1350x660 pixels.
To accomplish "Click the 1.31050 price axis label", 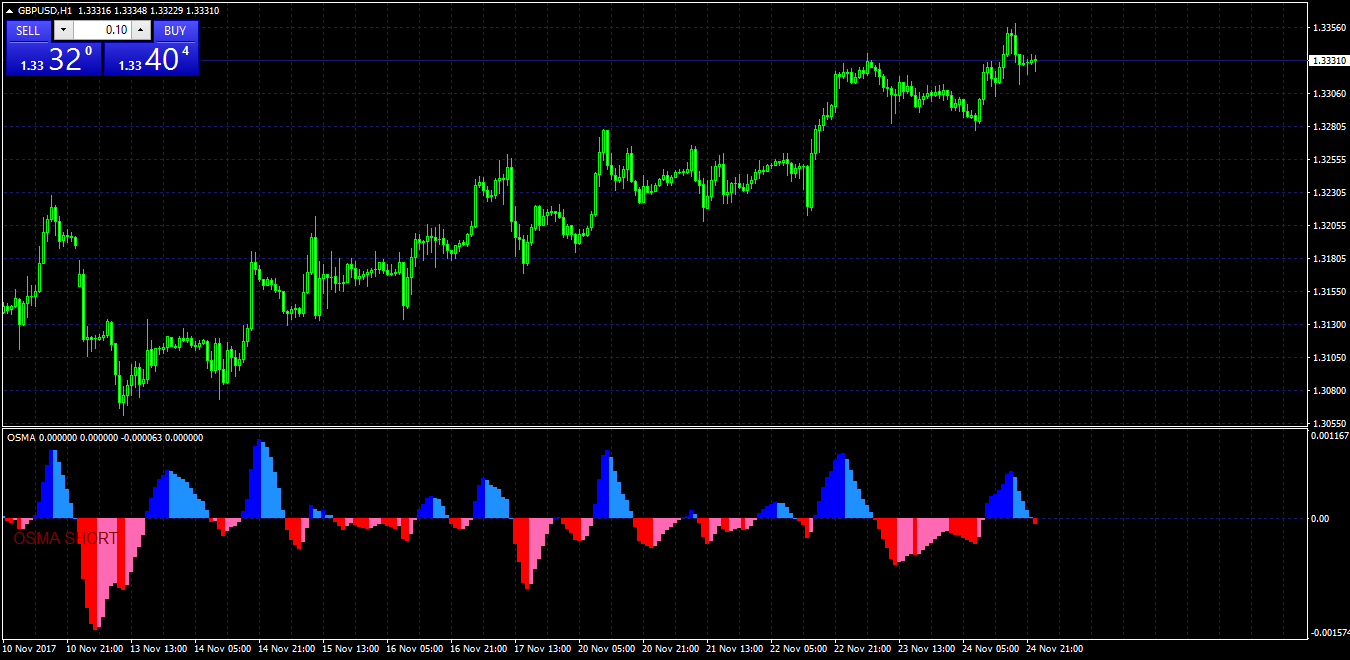I will [1327, 358].
